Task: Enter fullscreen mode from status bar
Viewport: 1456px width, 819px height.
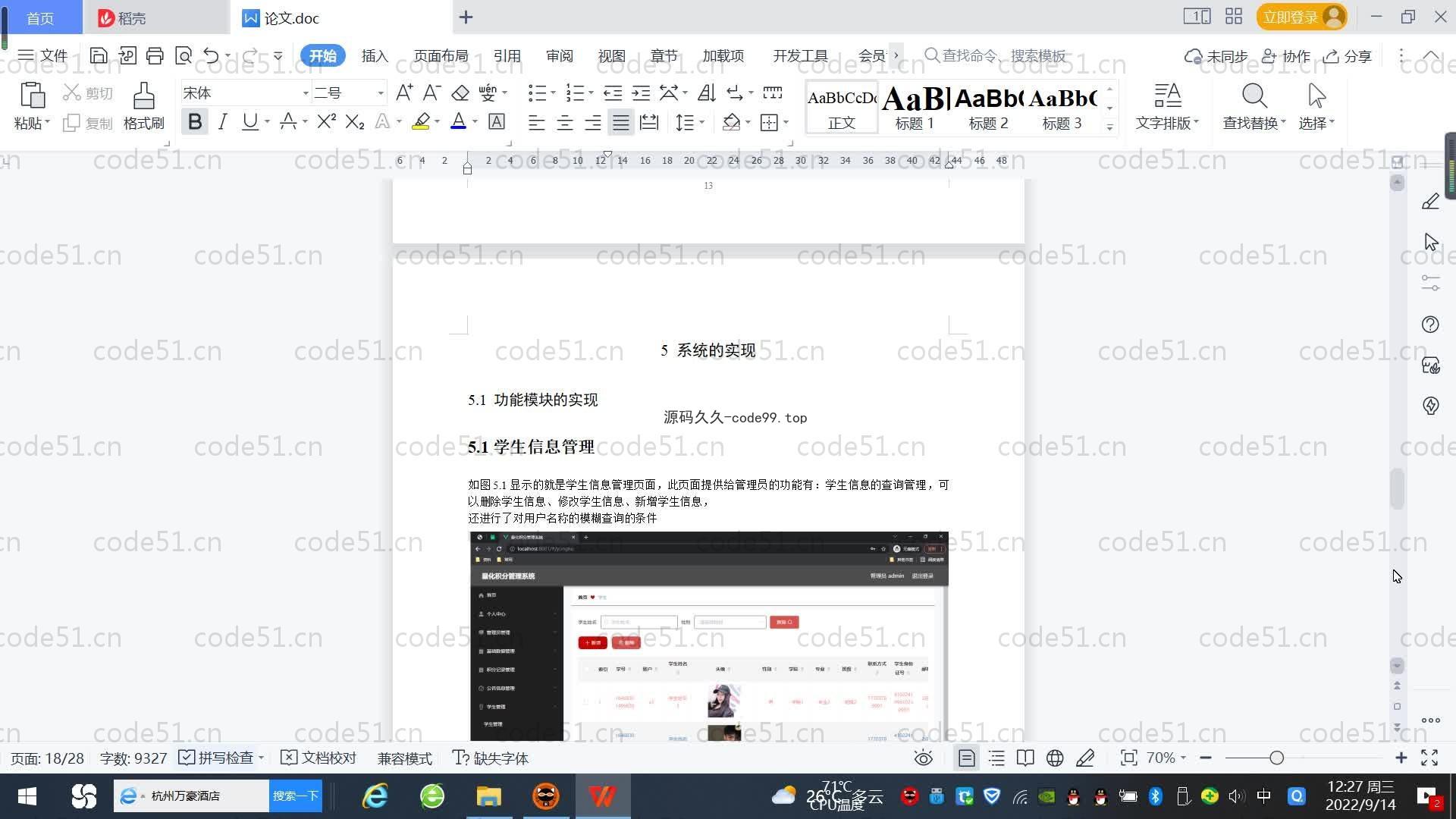Action: [x=1429, y=758]
